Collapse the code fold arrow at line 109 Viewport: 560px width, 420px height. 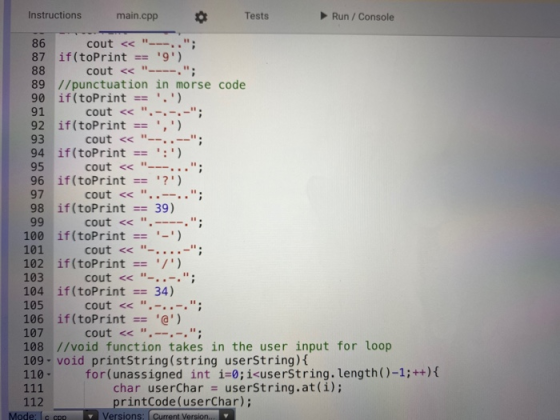49,361
